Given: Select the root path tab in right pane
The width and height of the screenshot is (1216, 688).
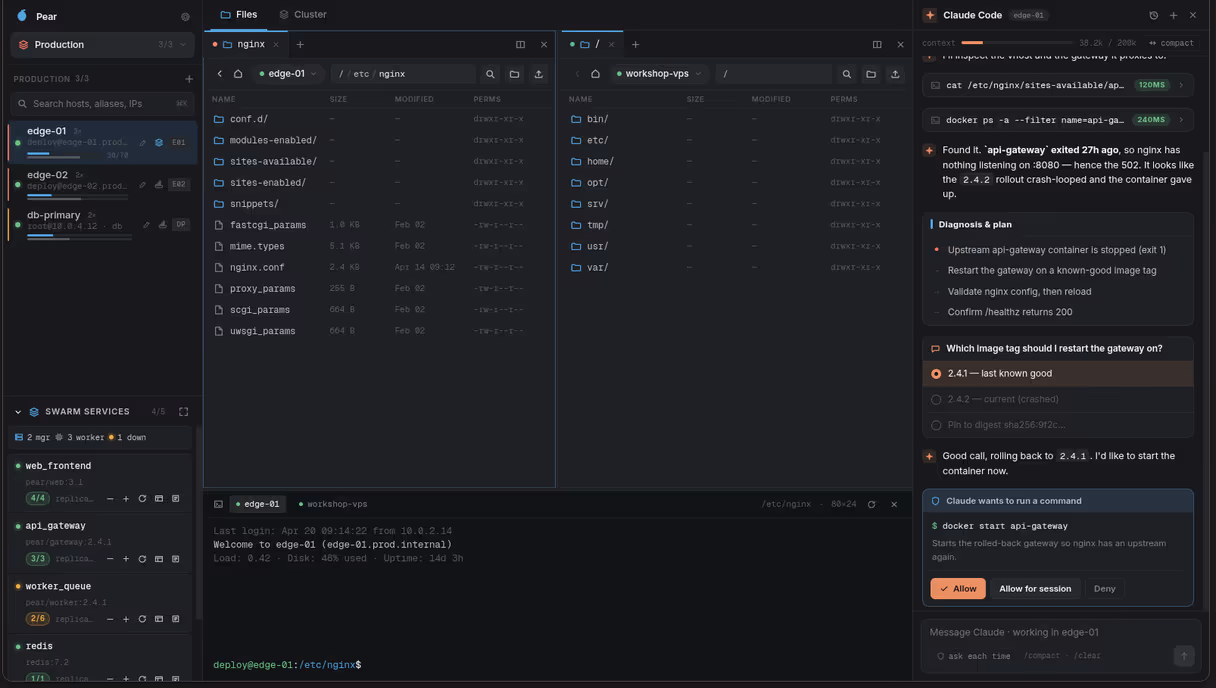Looking at the screenshot, I should [592, 44].
